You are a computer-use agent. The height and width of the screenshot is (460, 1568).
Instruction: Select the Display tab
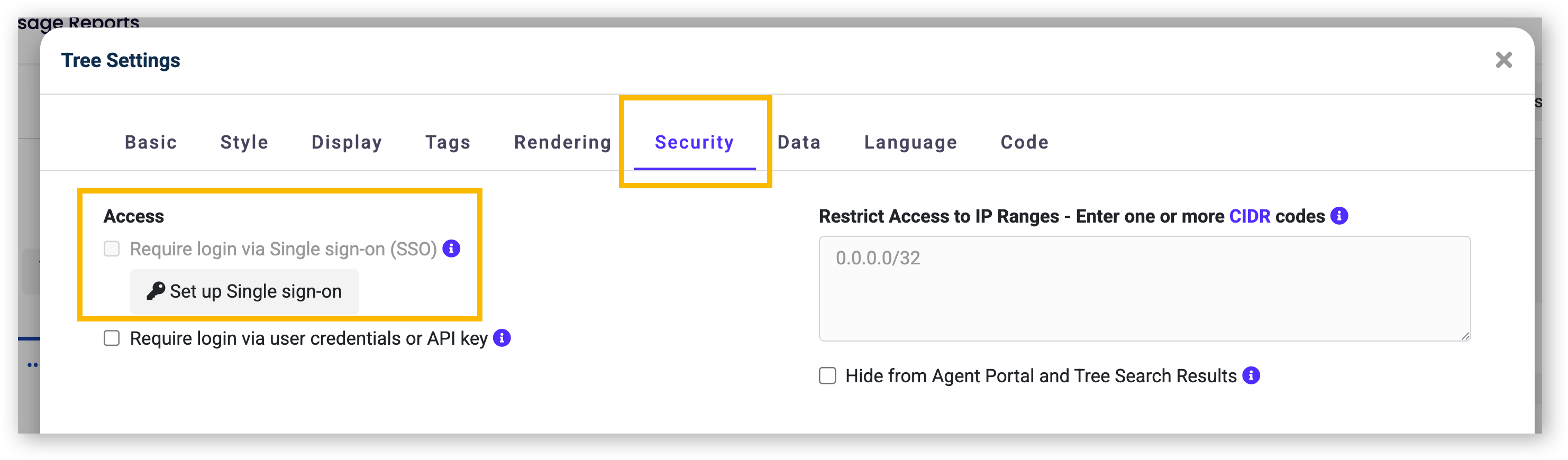pyautogui.click(x=347, y=142)
